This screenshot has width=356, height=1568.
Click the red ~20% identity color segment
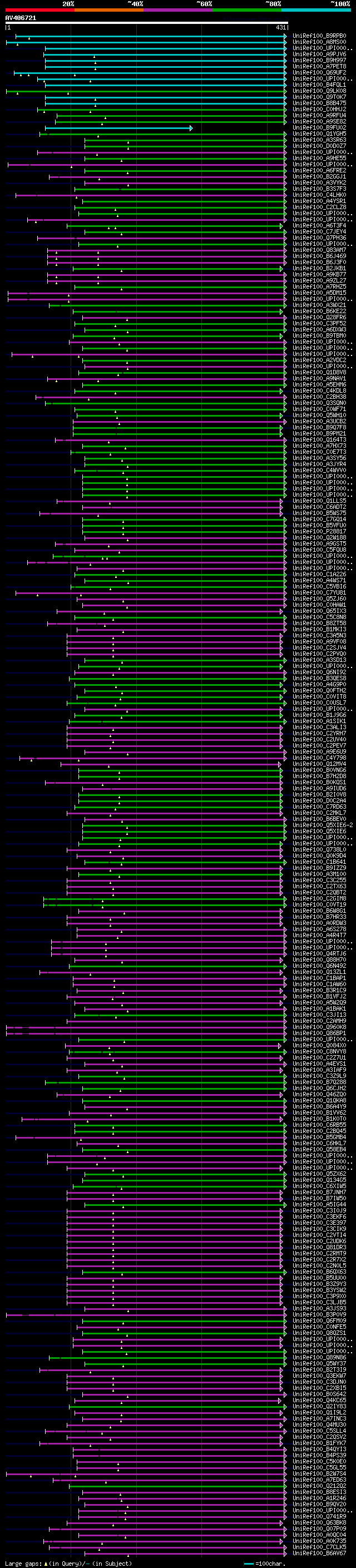pos(39,10)
